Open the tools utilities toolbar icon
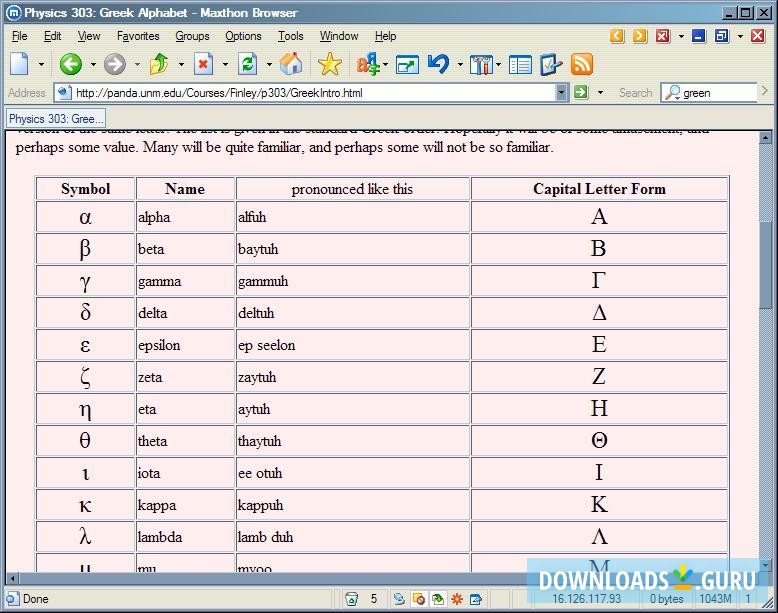The height and width of the screenshot is (613, 778). pos(481,65)
